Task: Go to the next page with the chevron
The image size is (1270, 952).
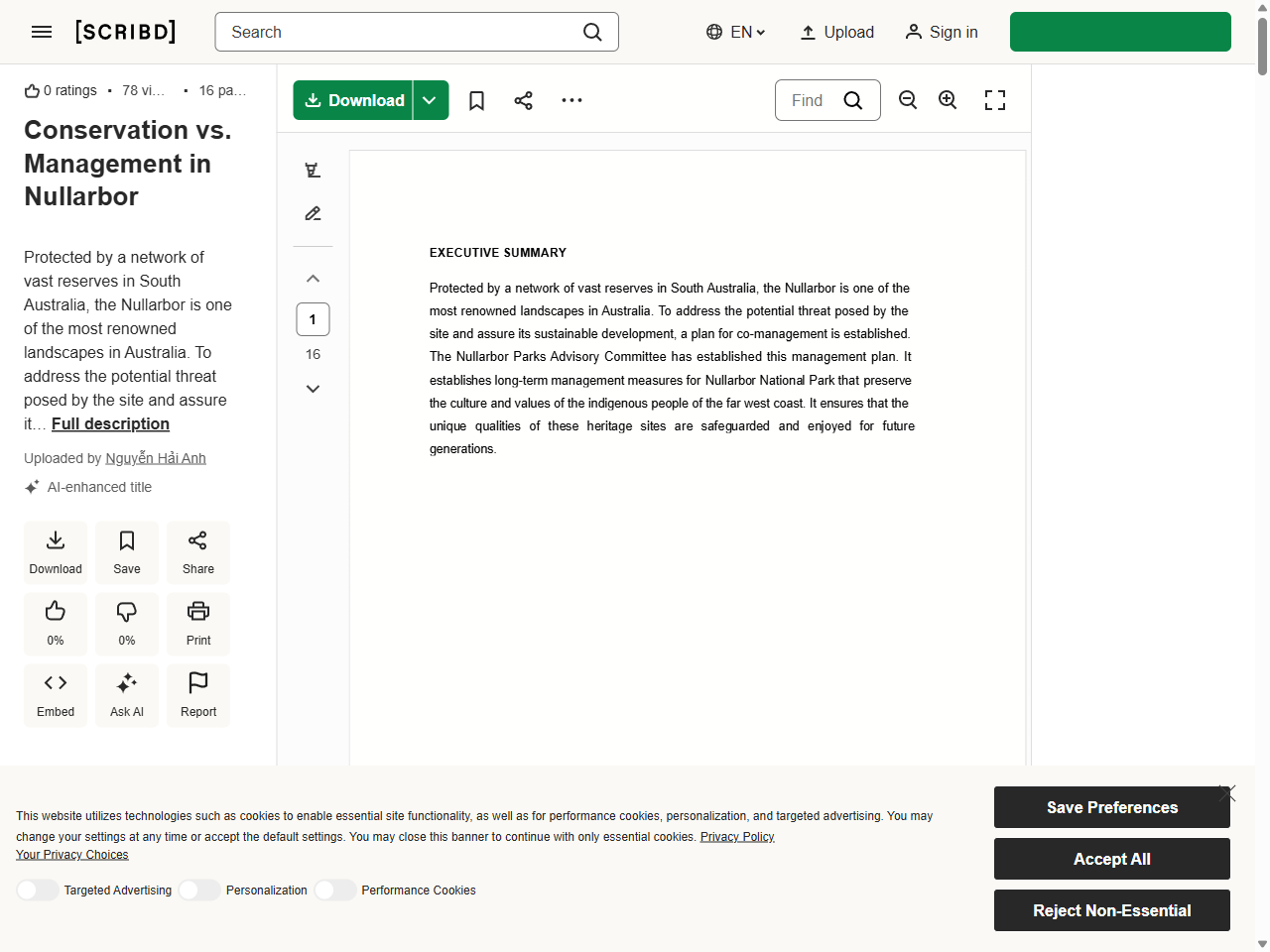Action: [313, 388]
